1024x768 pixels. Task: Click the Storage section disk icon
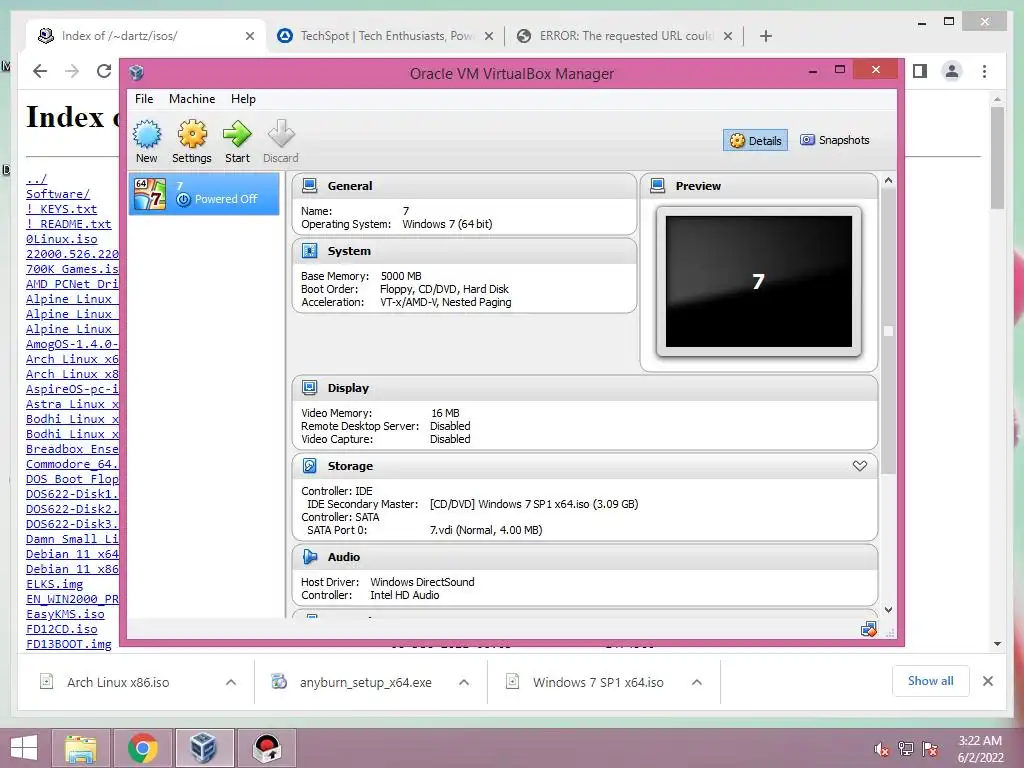(x=310, y=466)
